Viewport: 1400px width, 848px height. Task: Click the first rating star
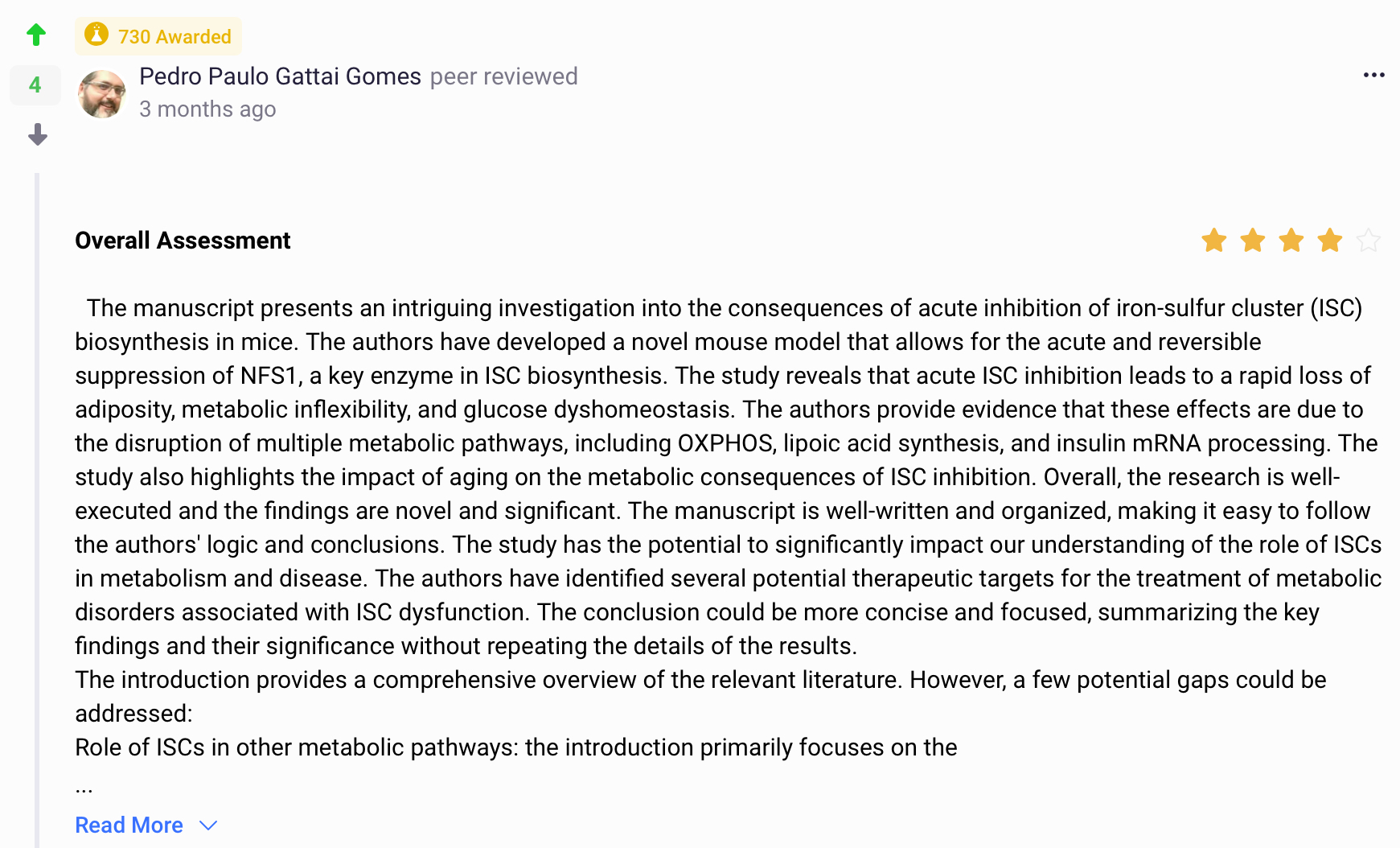pos(1213,241)
